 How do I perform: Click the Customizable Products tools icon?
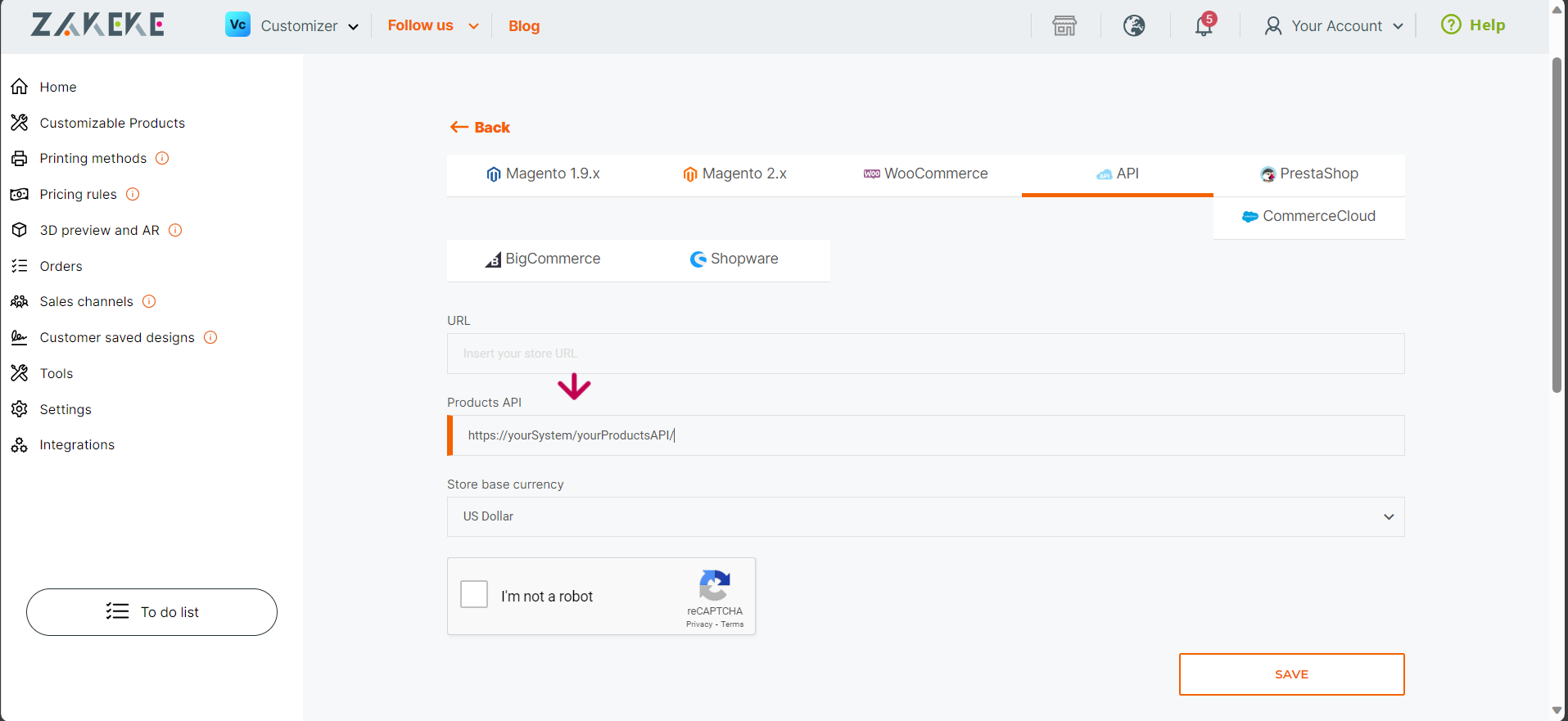(20, 123)
